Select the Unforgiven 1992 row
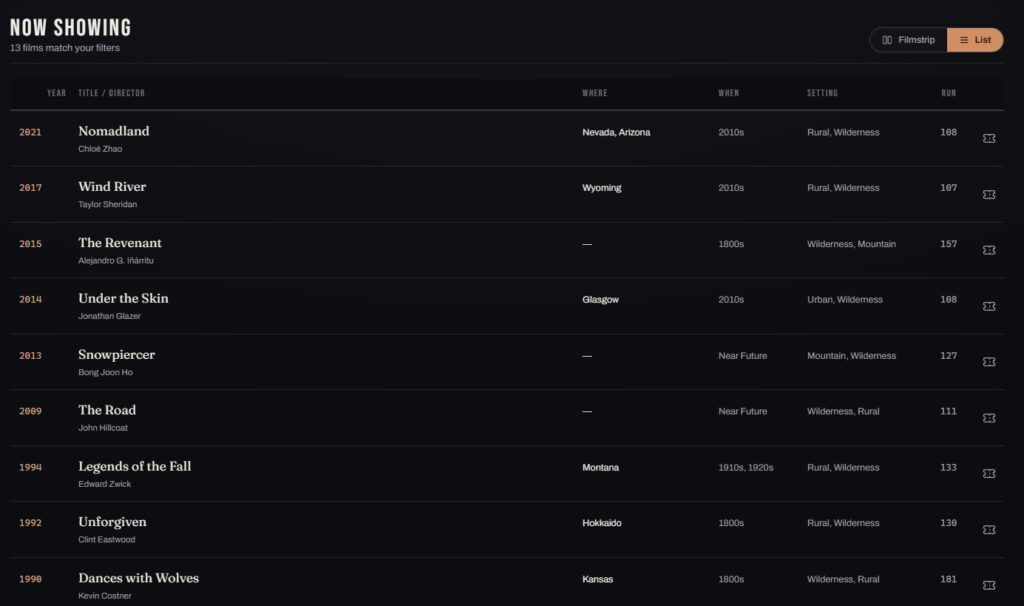Image resolution: width=1024 pixels, height=606 pixels. 507,530
